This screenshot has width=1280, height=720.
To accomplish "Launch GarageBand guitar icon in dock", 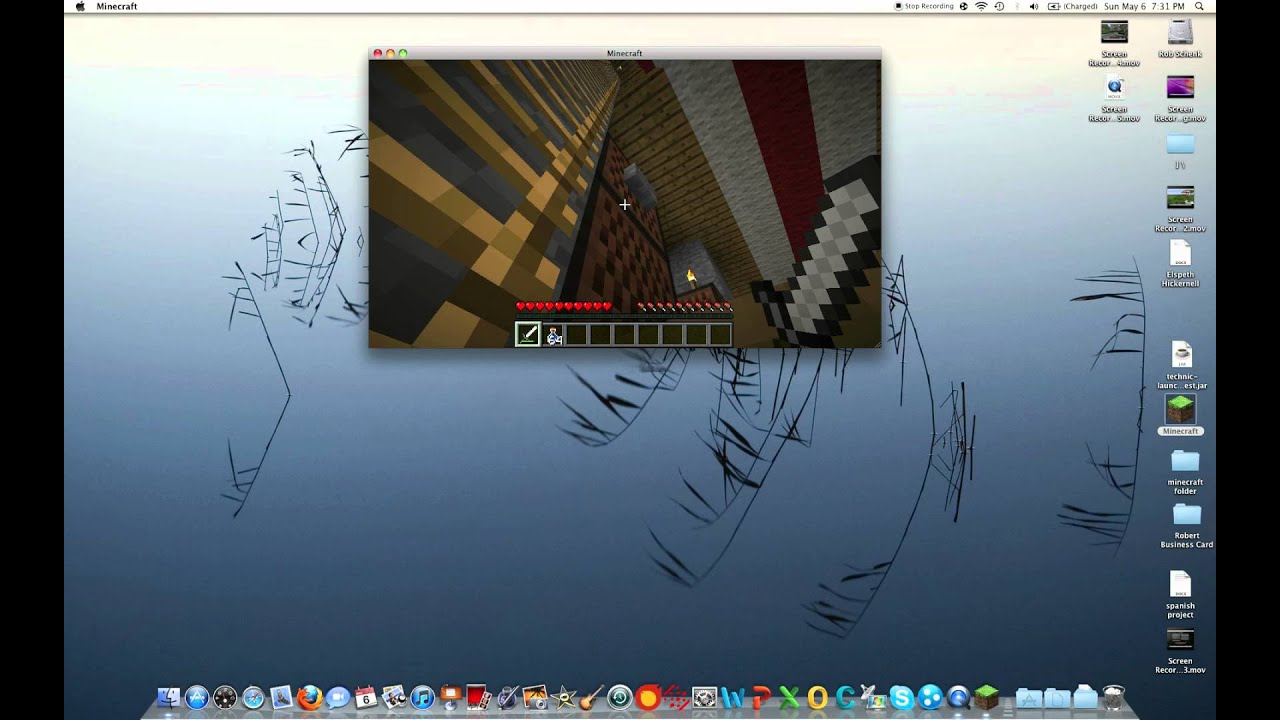I will point(591,697).
